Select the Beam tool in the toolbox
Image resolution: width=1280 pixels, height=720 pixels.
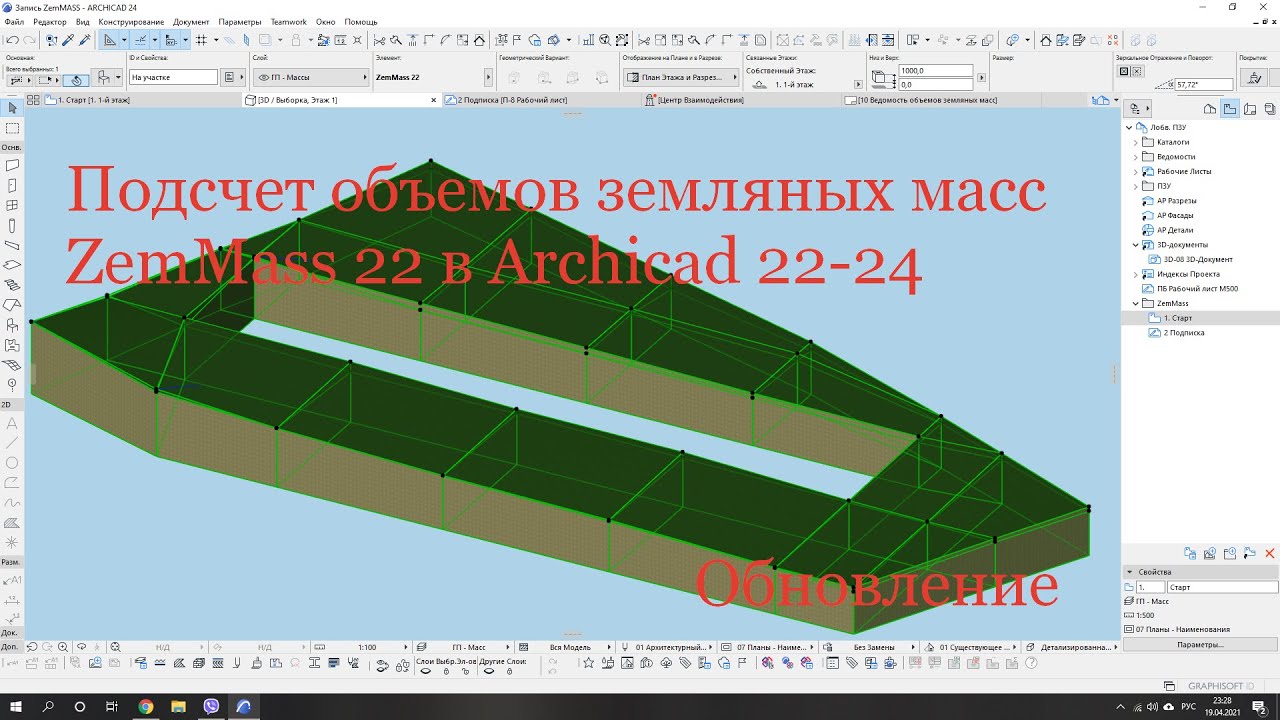[12, 245]
